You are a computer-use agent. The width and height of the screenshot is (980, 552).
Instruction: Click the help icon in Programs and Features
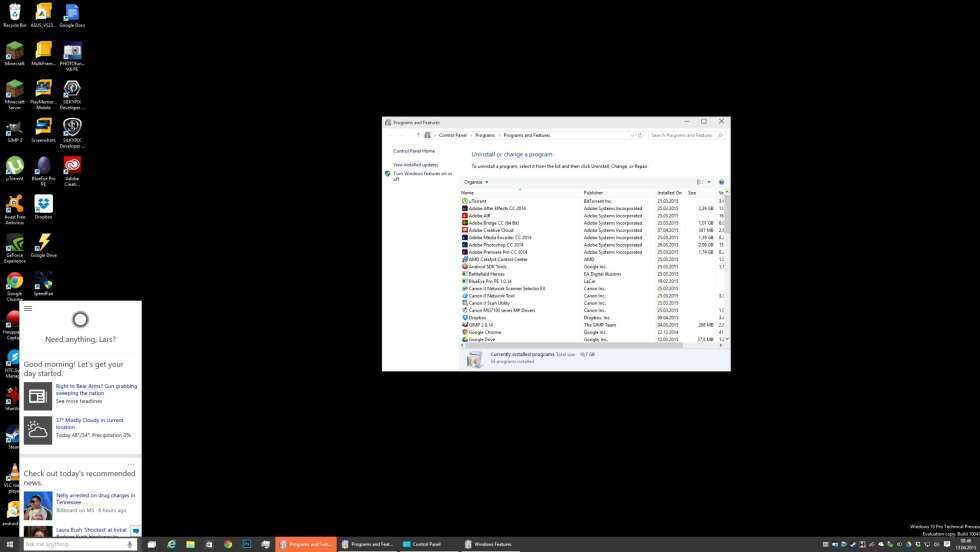pos(721,182)
